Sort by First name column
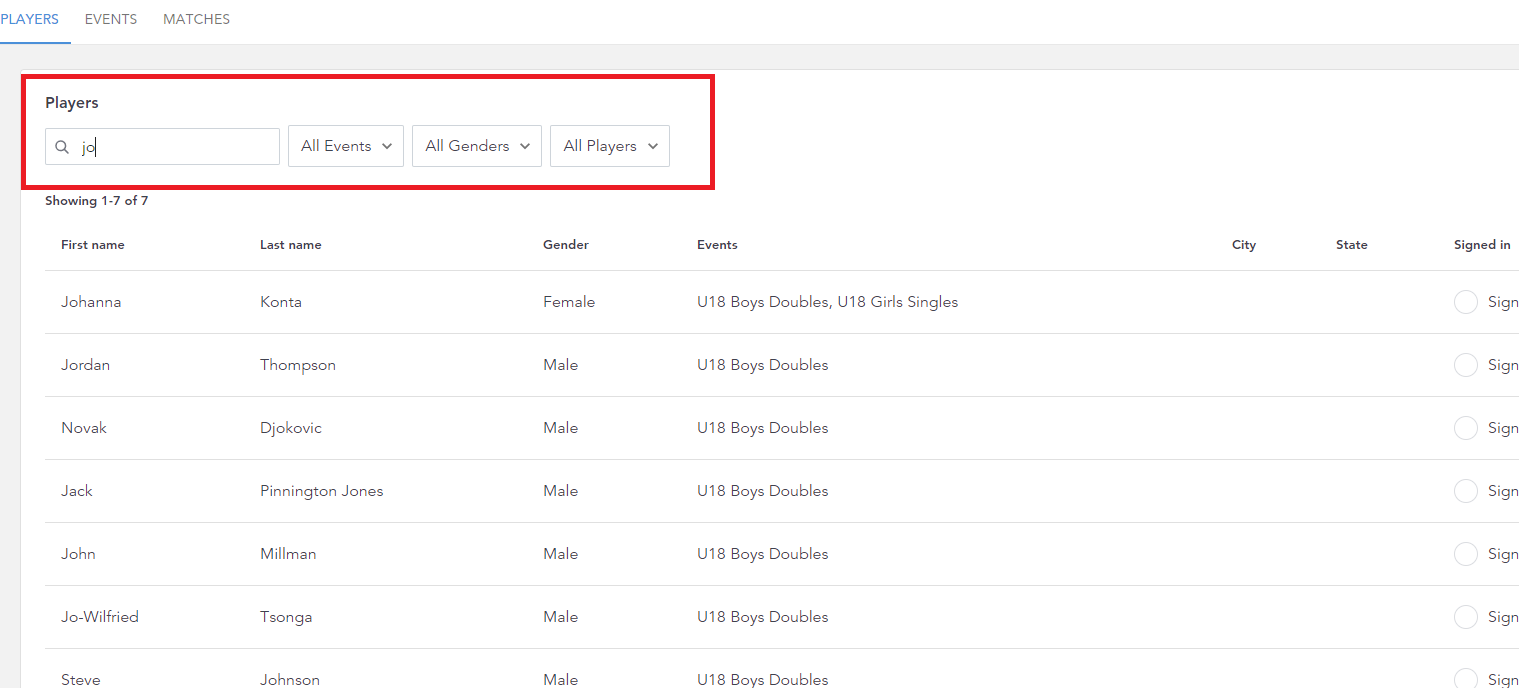 pyautogui.click(x=93, y=245)
